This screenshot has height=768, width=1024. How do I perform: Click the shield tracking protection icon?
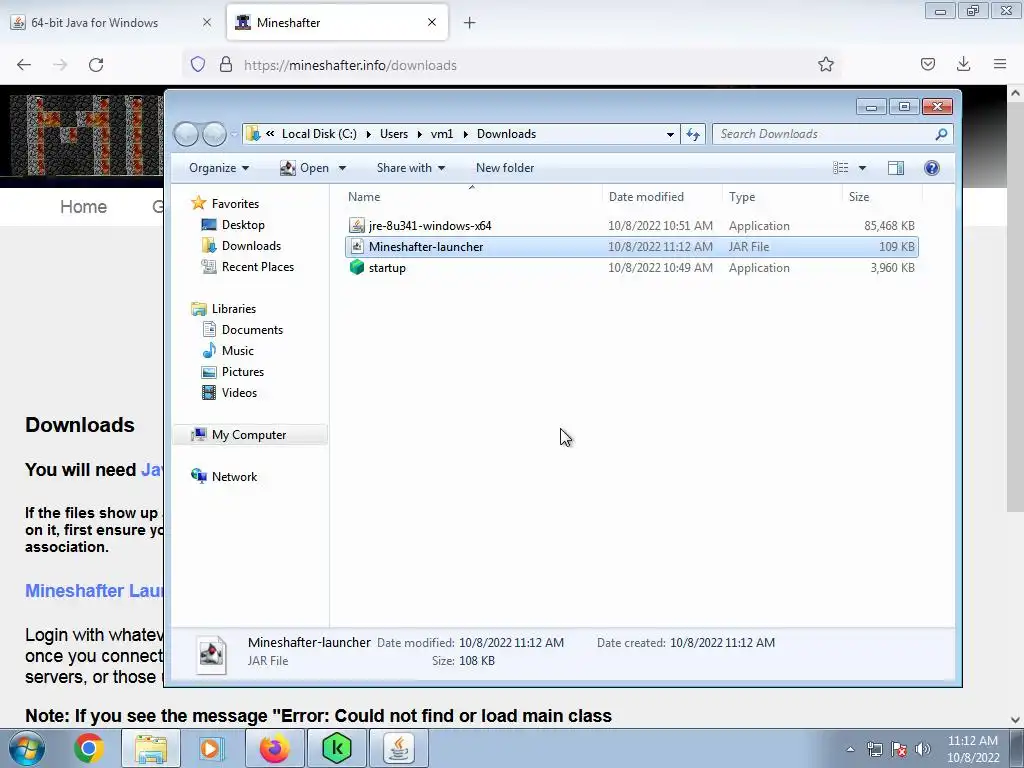[x=198, y=64]
